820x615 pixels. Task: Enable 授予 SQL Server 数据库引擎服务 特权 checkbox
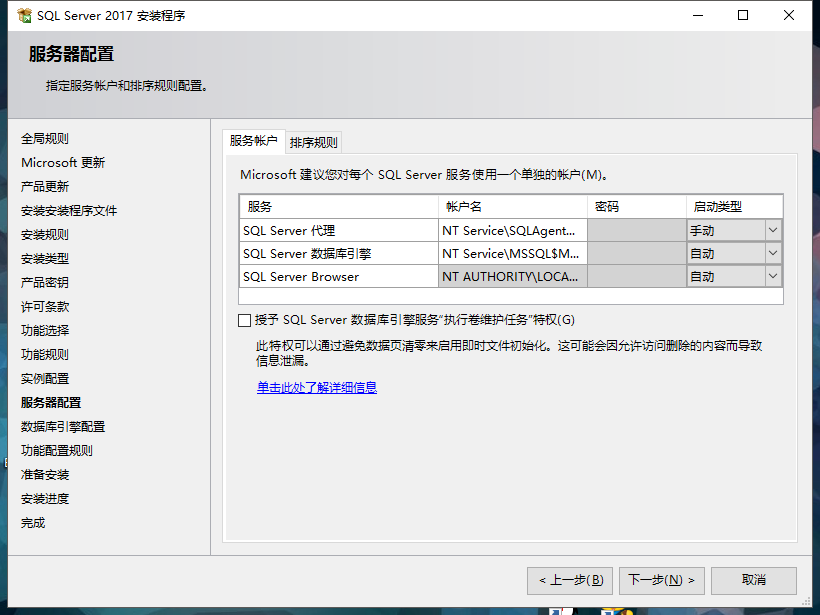pyautogui.click(x=244, y=319)
